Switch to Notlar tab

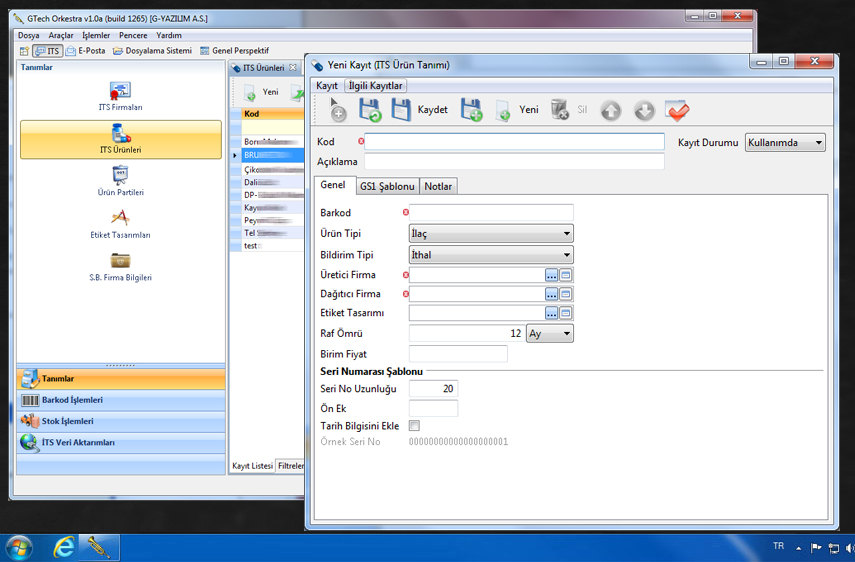click(438, 186)
